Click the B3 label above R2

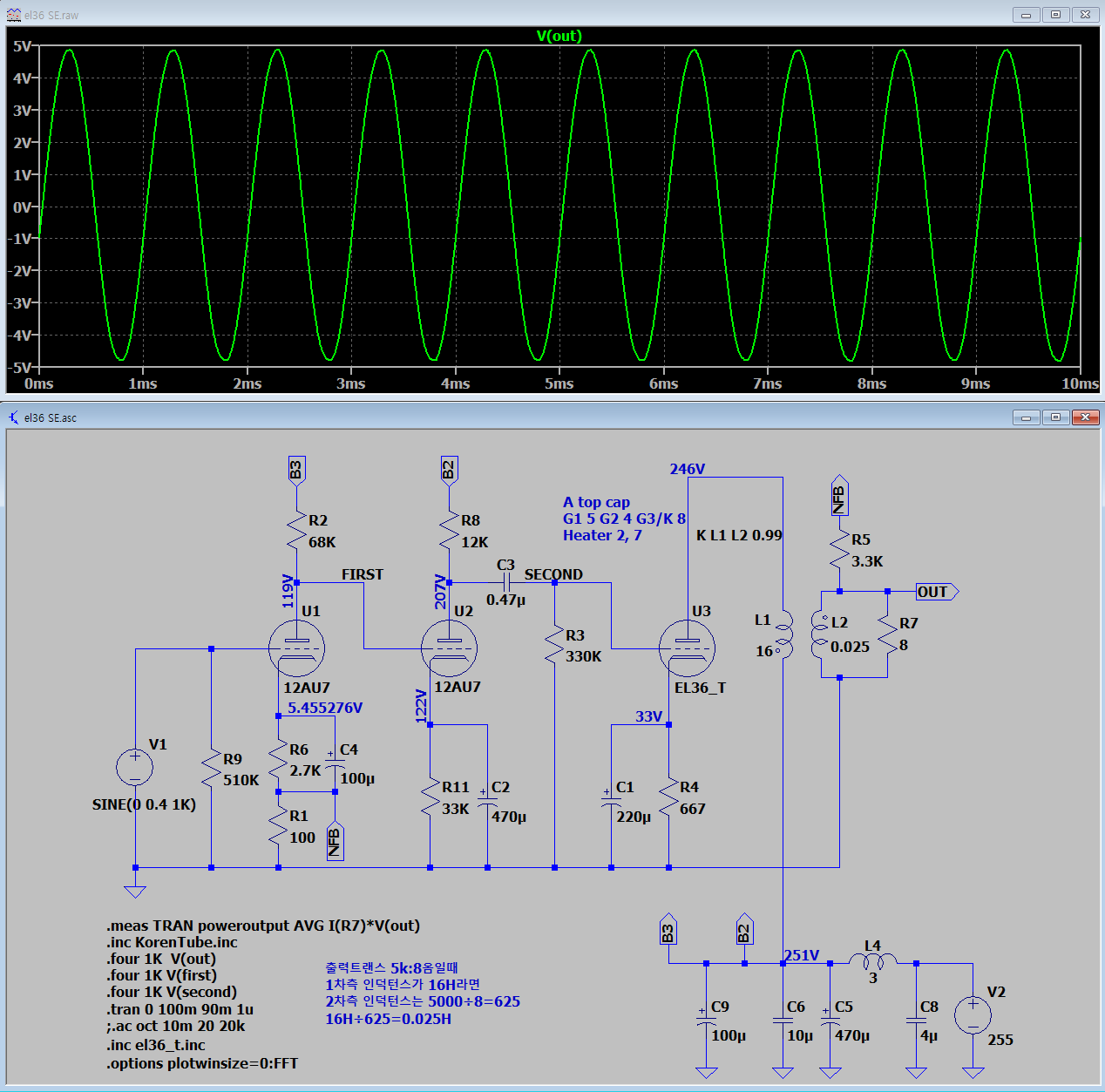[296, 470]
